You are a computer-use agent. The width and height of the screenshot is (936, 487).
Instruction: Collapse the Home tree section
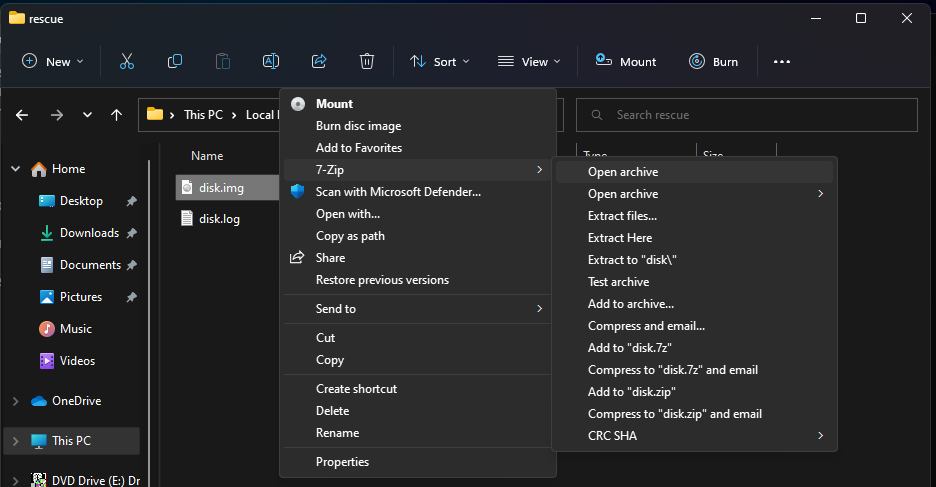(16, 169)
